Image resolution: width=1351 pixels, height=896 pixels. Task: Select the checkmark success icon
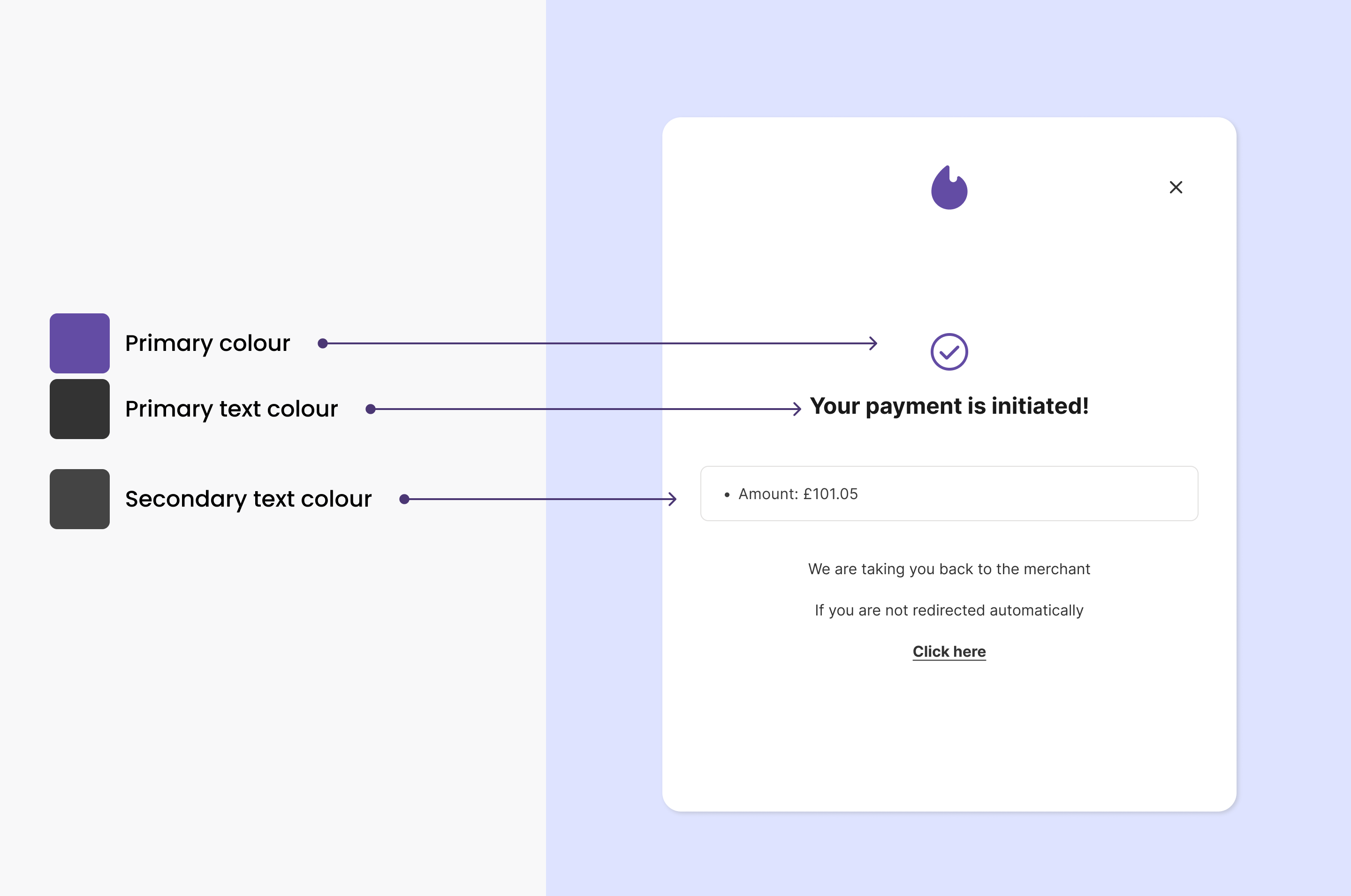pos(949,351)
